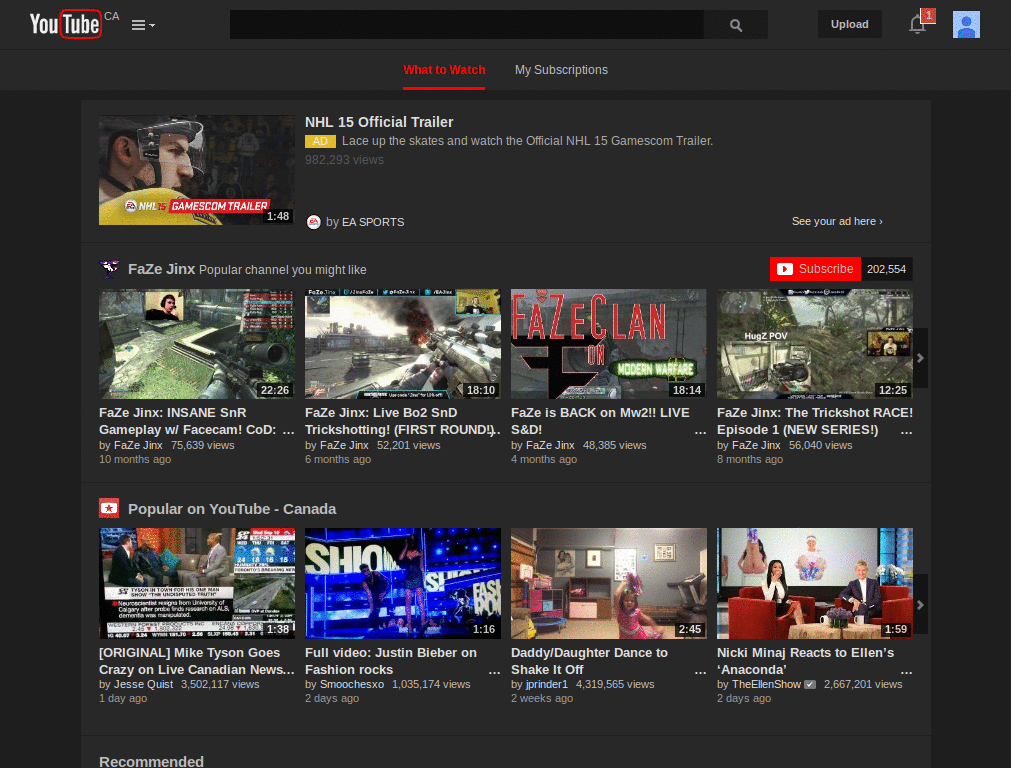Show next videos in FaZe Jinx row
Screen dimensions: 1024x768
pyautogui.click(x=920, y=358)
